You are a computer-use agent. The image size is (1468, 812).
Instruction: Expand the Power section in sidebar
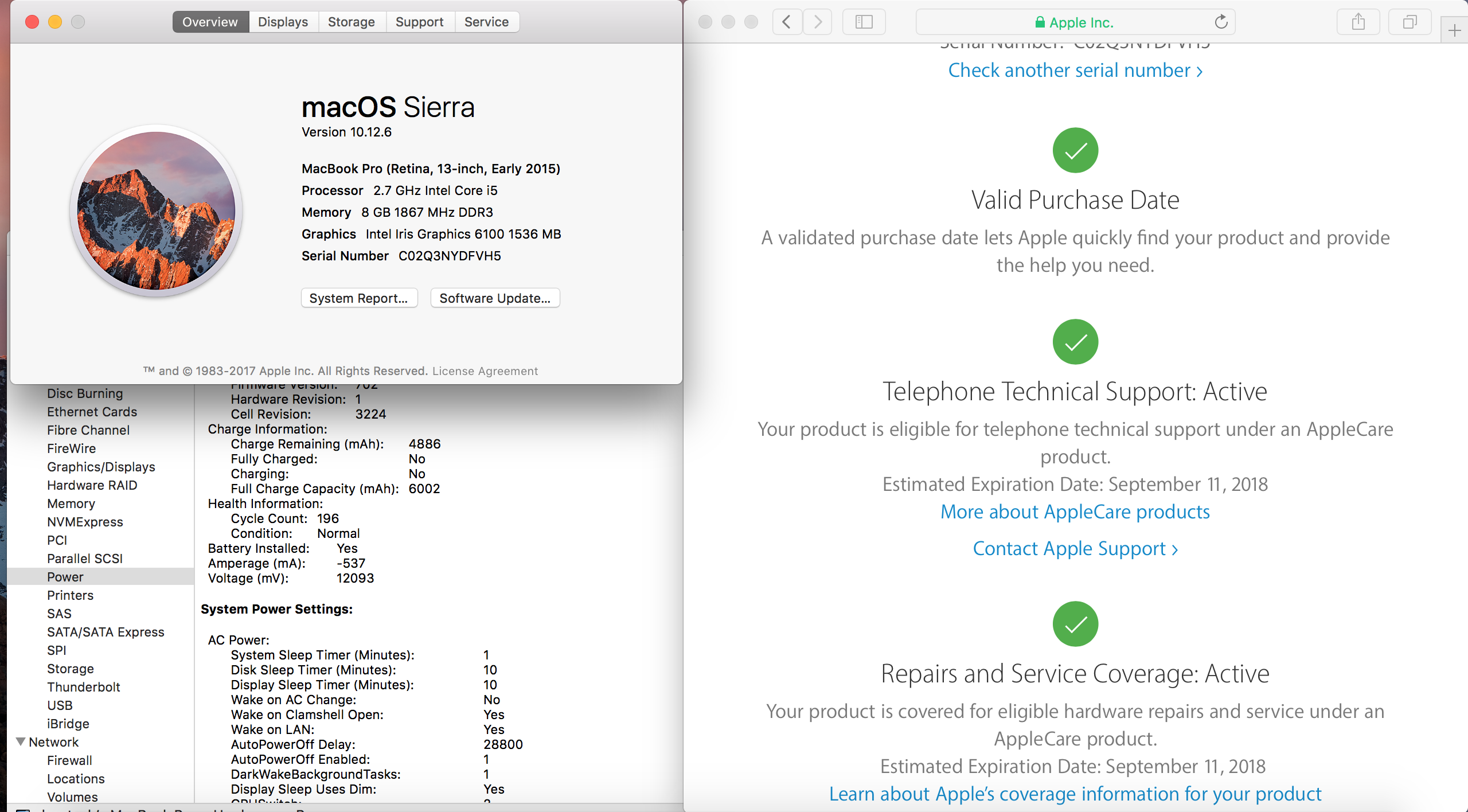(x=66, y=576)
